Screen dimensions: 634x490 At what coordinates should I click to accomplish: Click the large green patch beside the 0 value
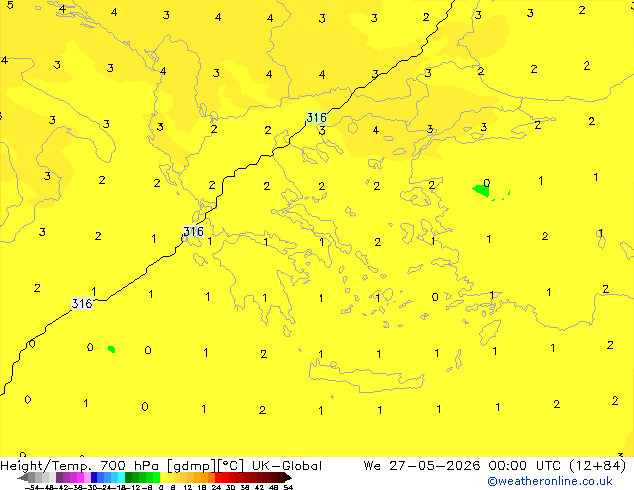tap(481, 190)
